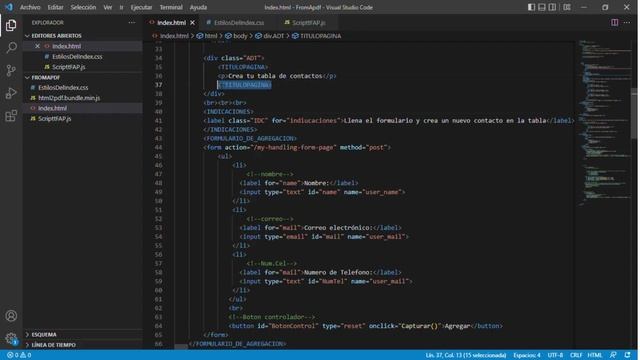Select EstilosDelIndex.css in open editors
The height and width of the screenshot is (360, 640).
pyautogui.click(x=77, y=56)
